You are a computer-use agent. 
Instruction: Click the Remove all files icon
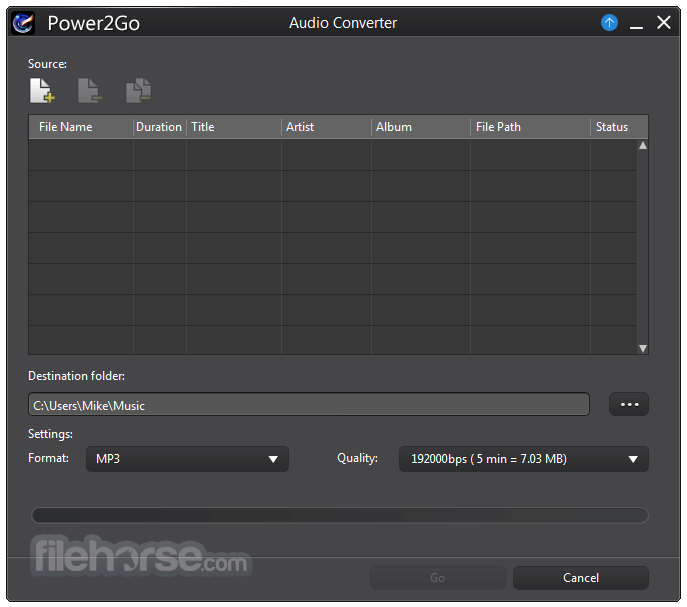138,91
